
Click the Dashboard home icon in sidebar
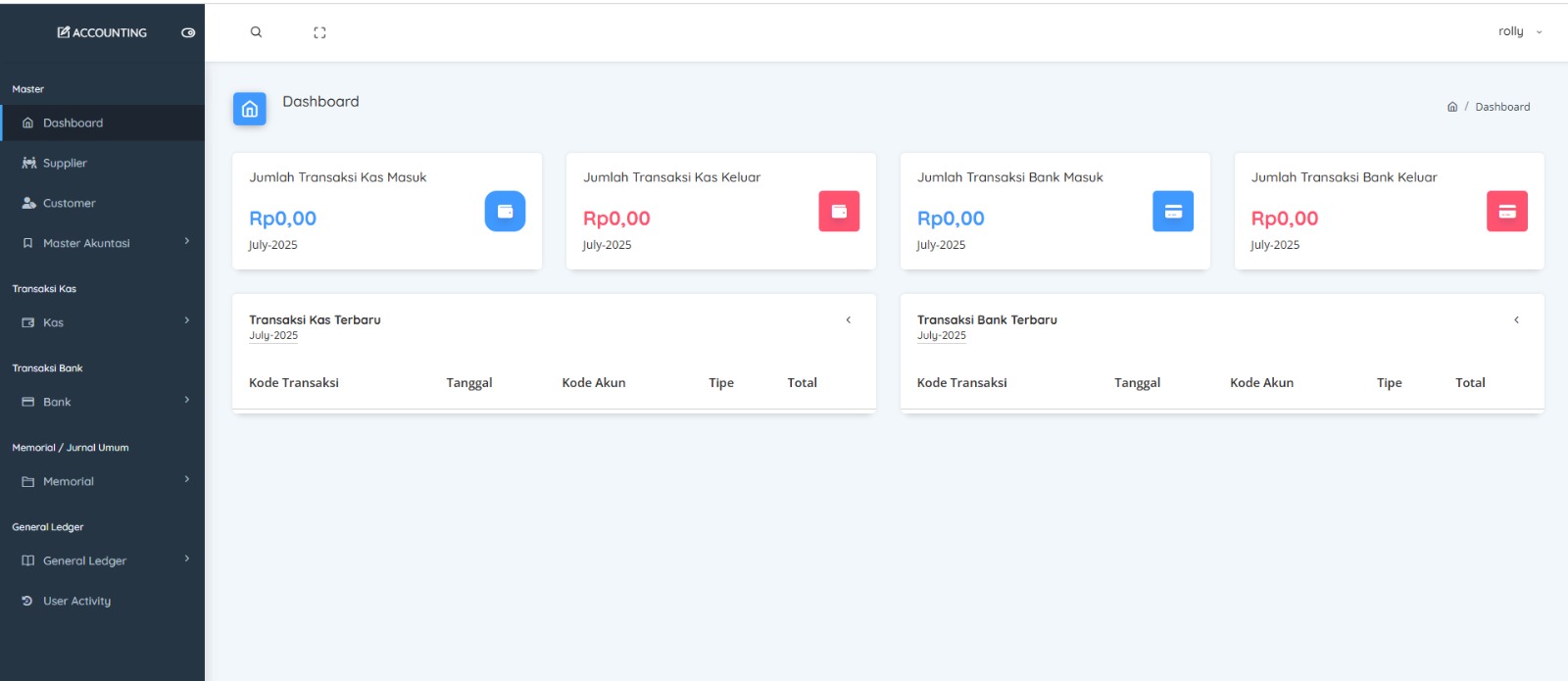coord(27,122)
